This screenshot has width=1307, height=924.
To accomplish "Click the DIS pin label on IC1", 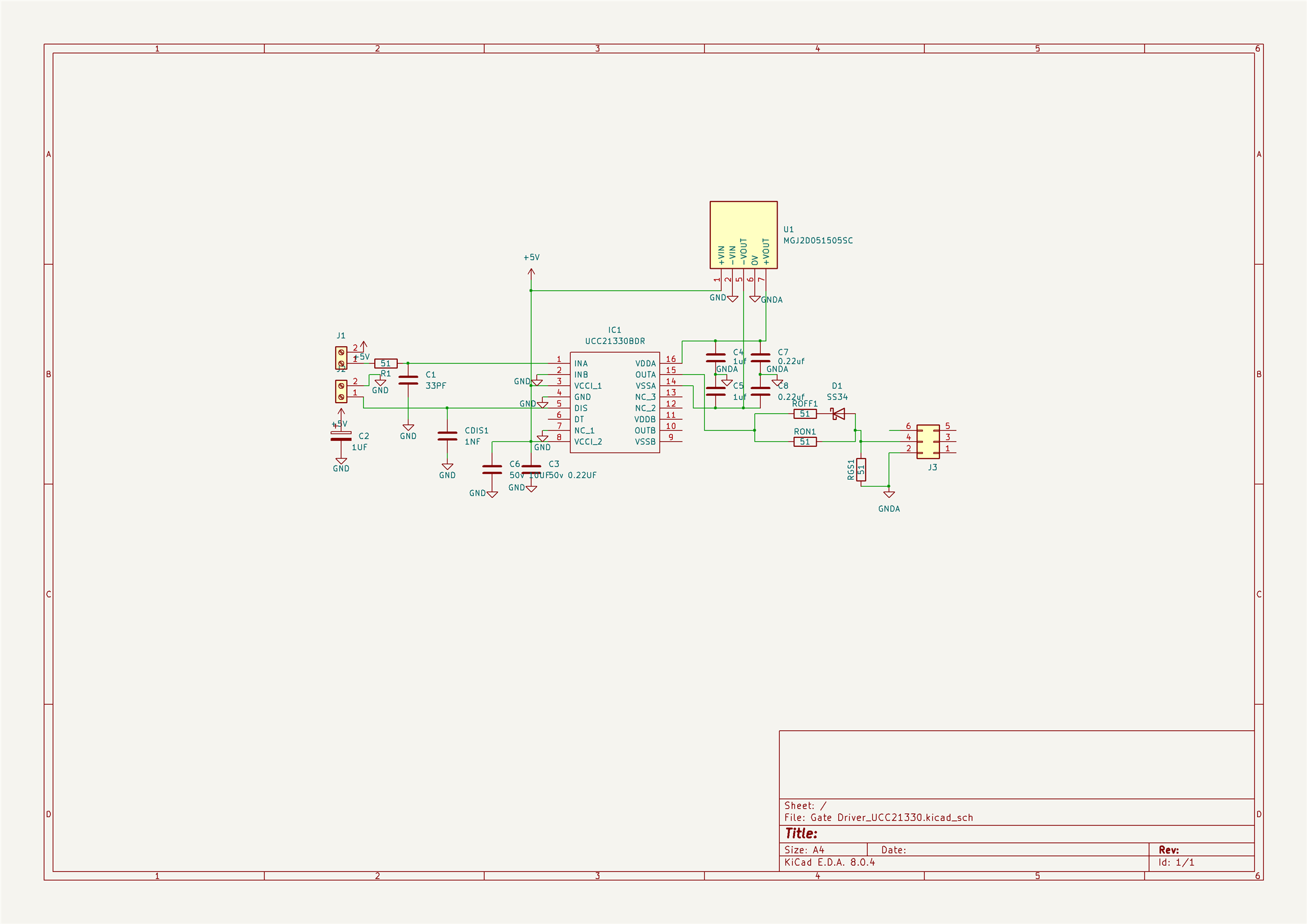I will [580, 408].
